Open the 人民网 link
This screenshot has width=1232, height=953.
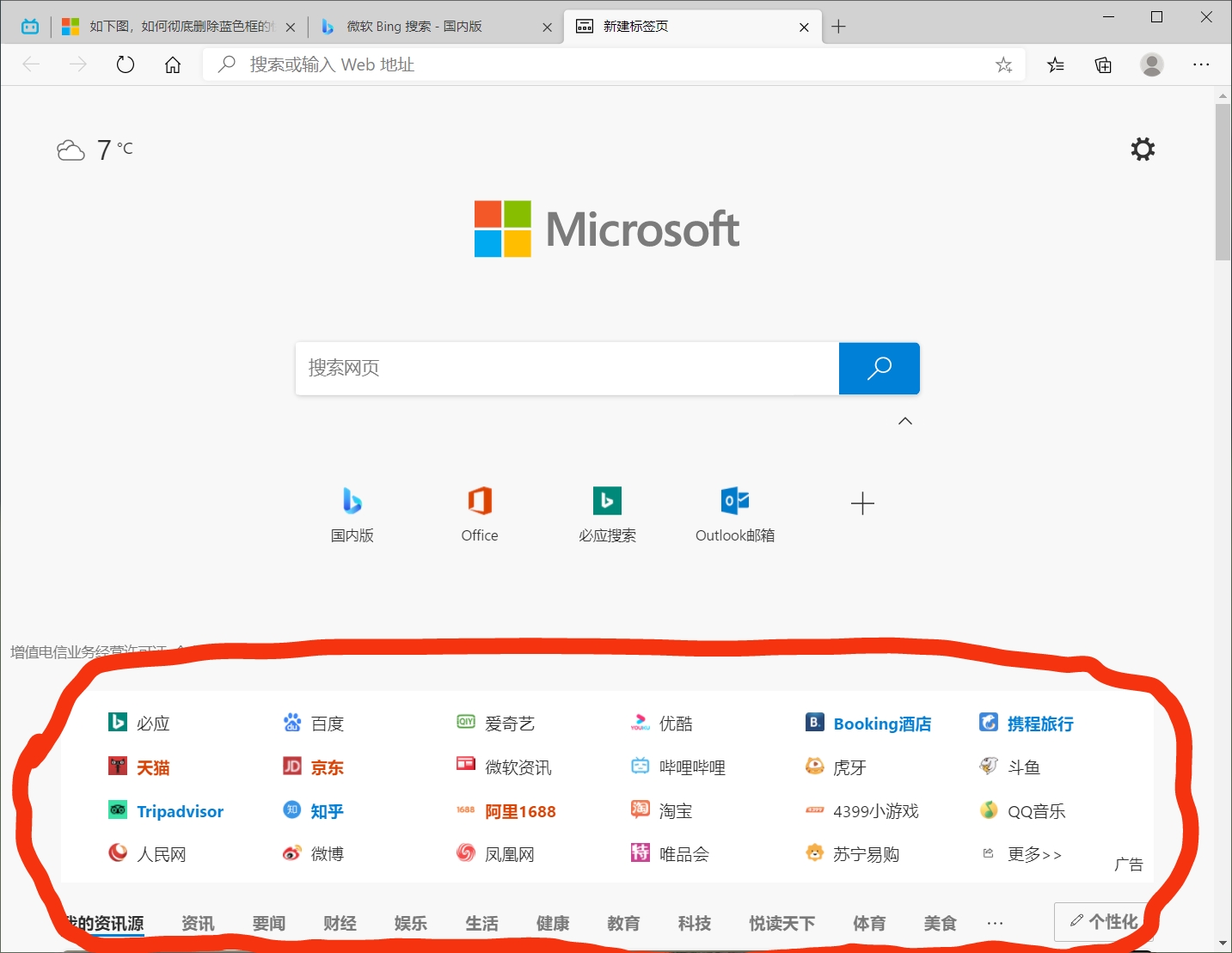pos(148,854)
